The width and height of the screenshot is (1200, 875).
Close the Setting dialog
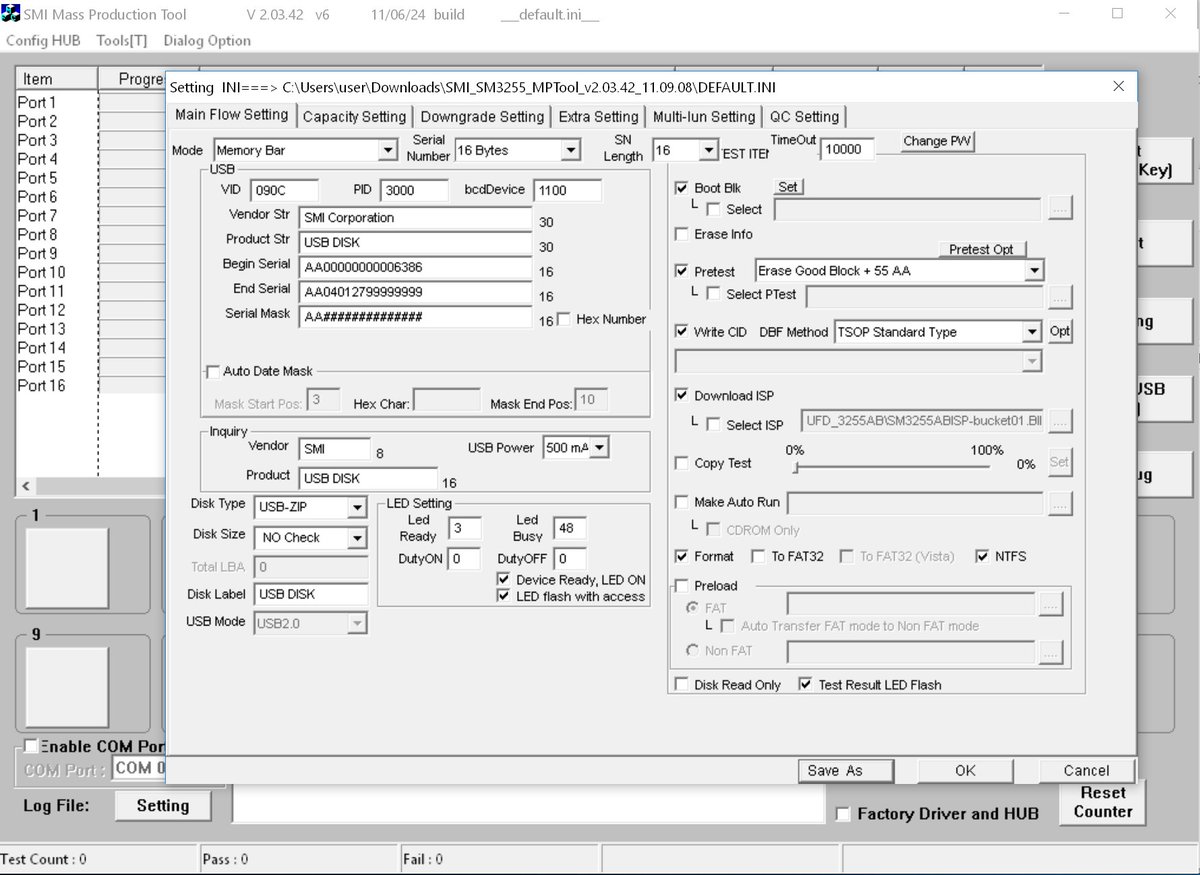click(x=1118, y=86)
